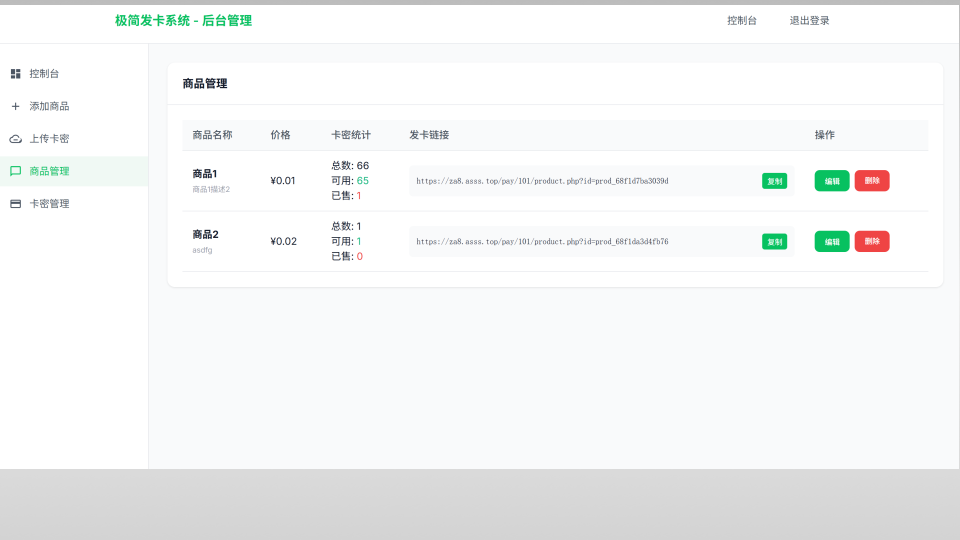Click the 商品2 product URL text
The width and height of the screenshot is (960, 540).
542,241
